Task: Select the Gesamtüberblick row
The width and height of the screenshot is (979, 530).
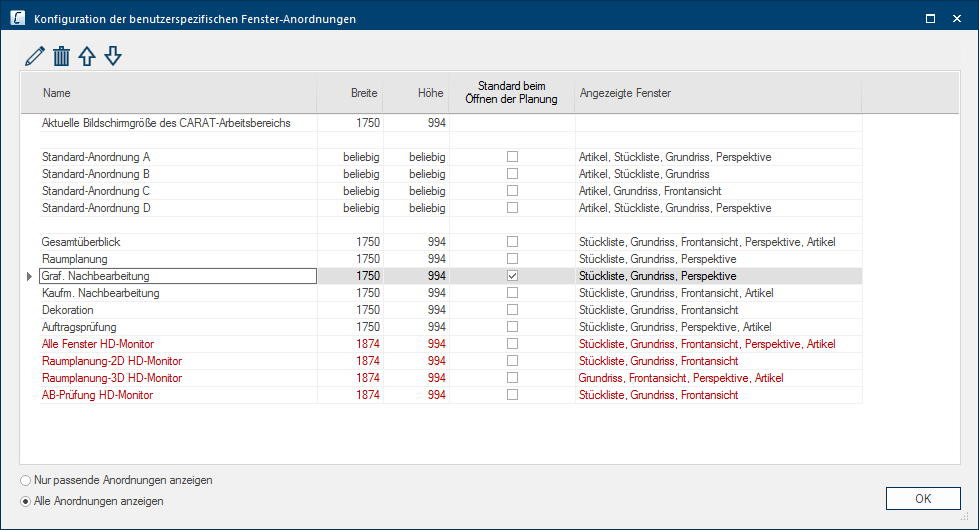Action: [x=82, y=242]
